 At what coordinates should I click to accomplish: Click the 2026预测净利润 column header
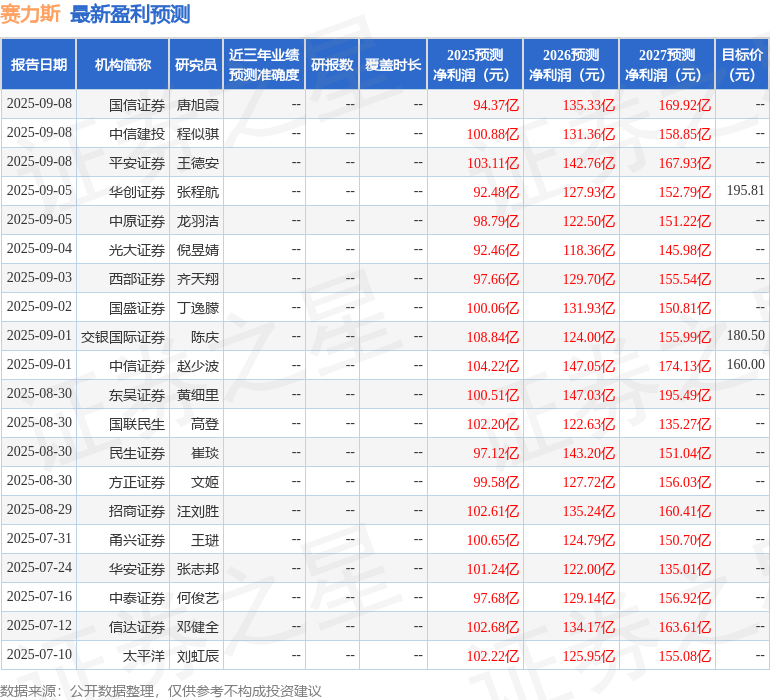pyautogui.click(x=571, y=64)
